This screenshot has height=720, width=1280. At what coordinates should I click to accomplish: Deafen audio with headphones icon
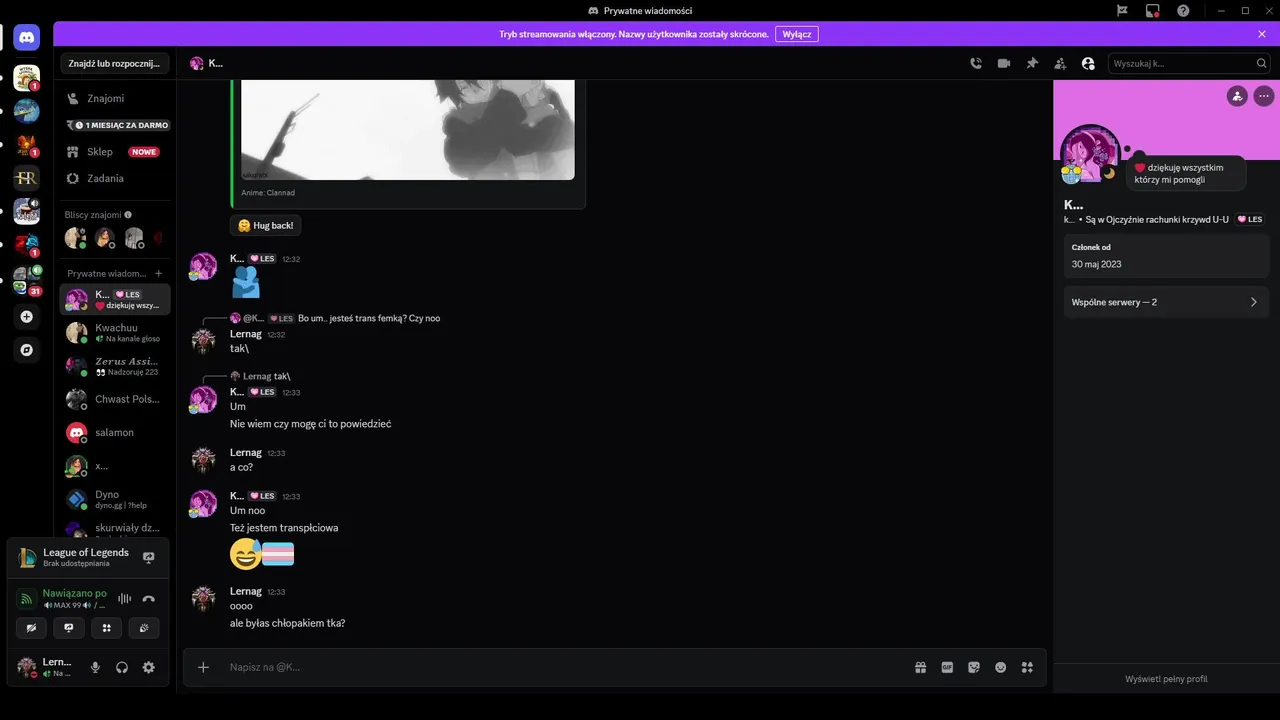(122, 667)
